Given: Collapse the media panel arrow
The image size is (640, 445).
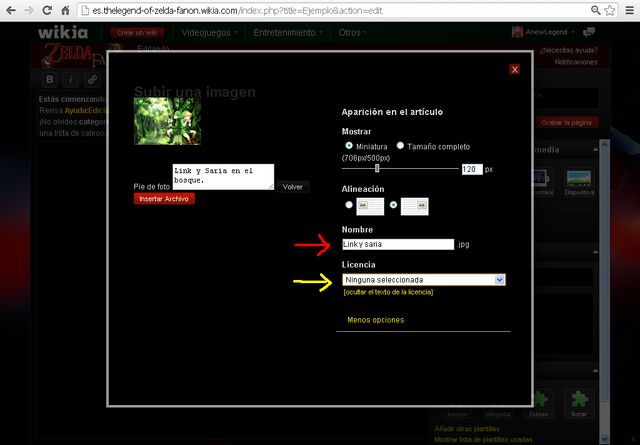Looking at the screenshot, I should click(x=596, y=150).
